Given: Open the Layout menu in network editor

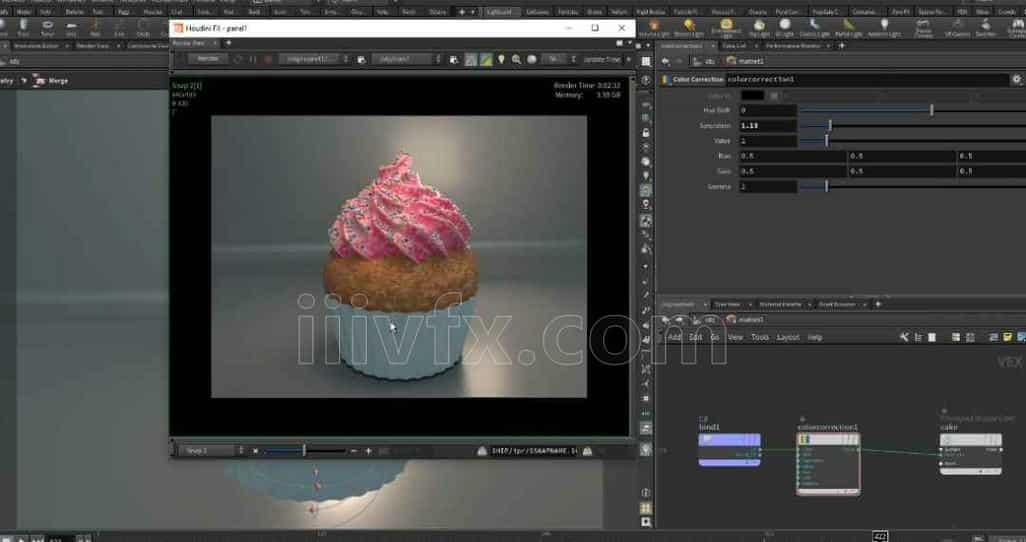Looking at the screenshot, I should [x=788, y=337].
